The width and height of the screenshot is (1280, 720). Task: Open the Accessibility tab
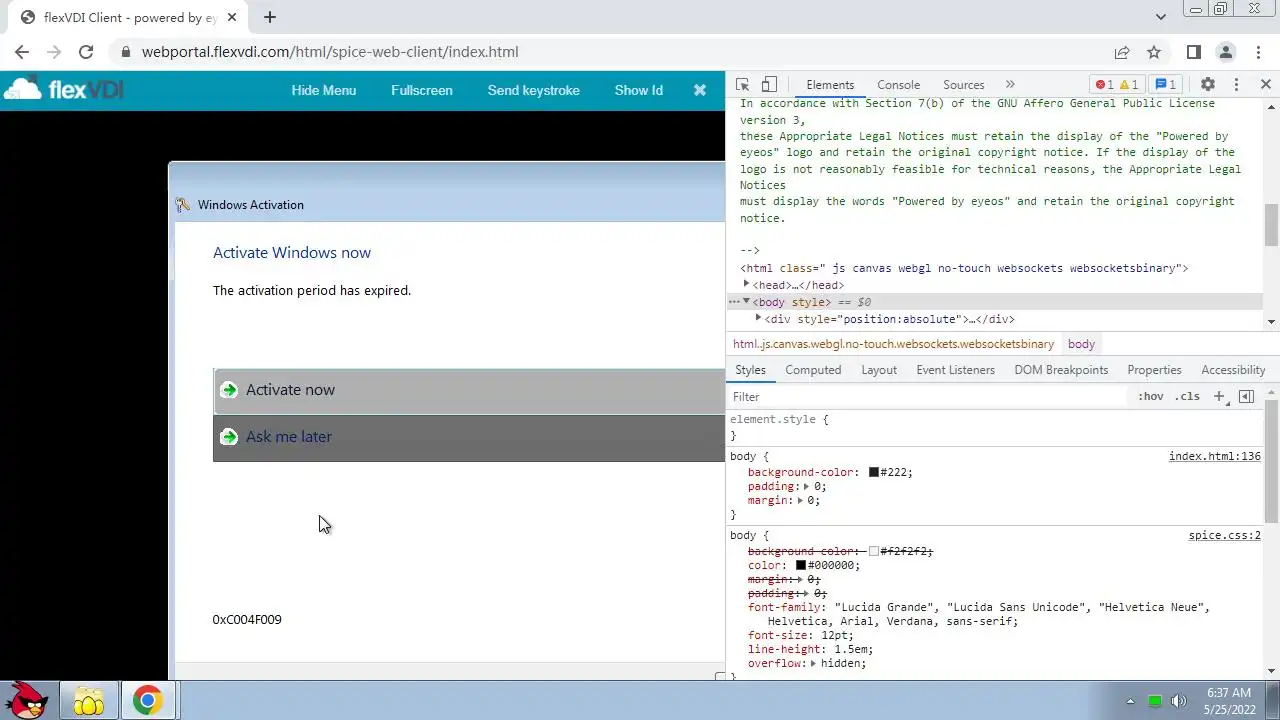coord(1233,370)
